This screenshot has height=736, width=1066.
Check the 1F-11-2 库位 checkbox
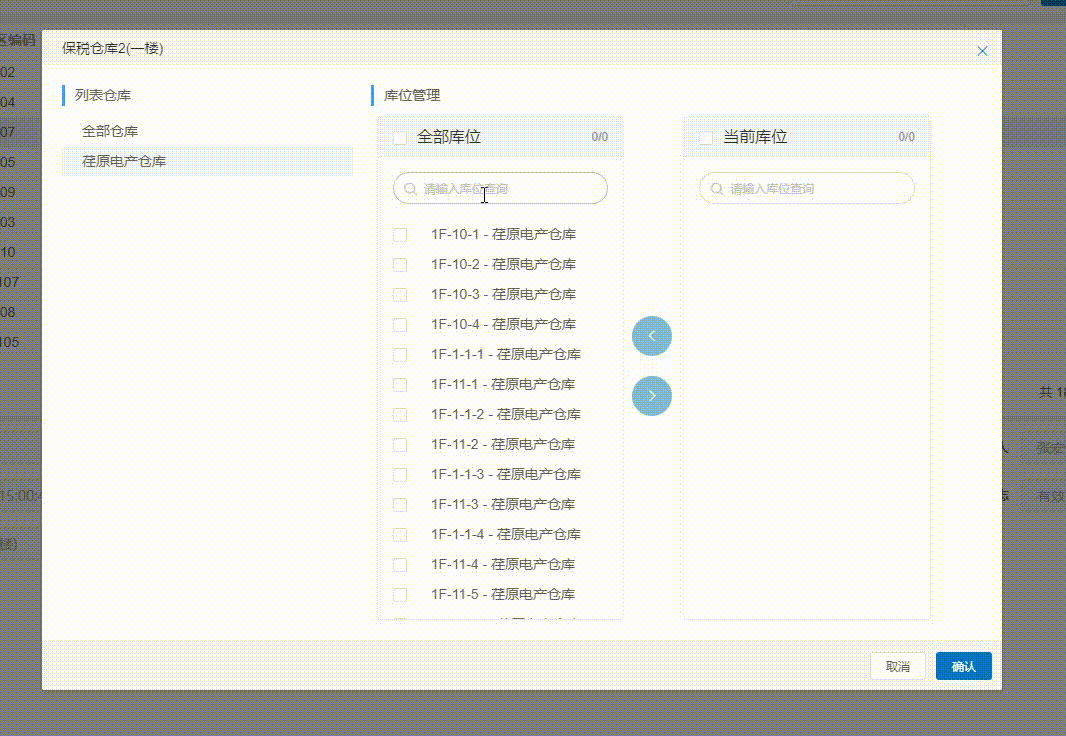click(400, 444)
